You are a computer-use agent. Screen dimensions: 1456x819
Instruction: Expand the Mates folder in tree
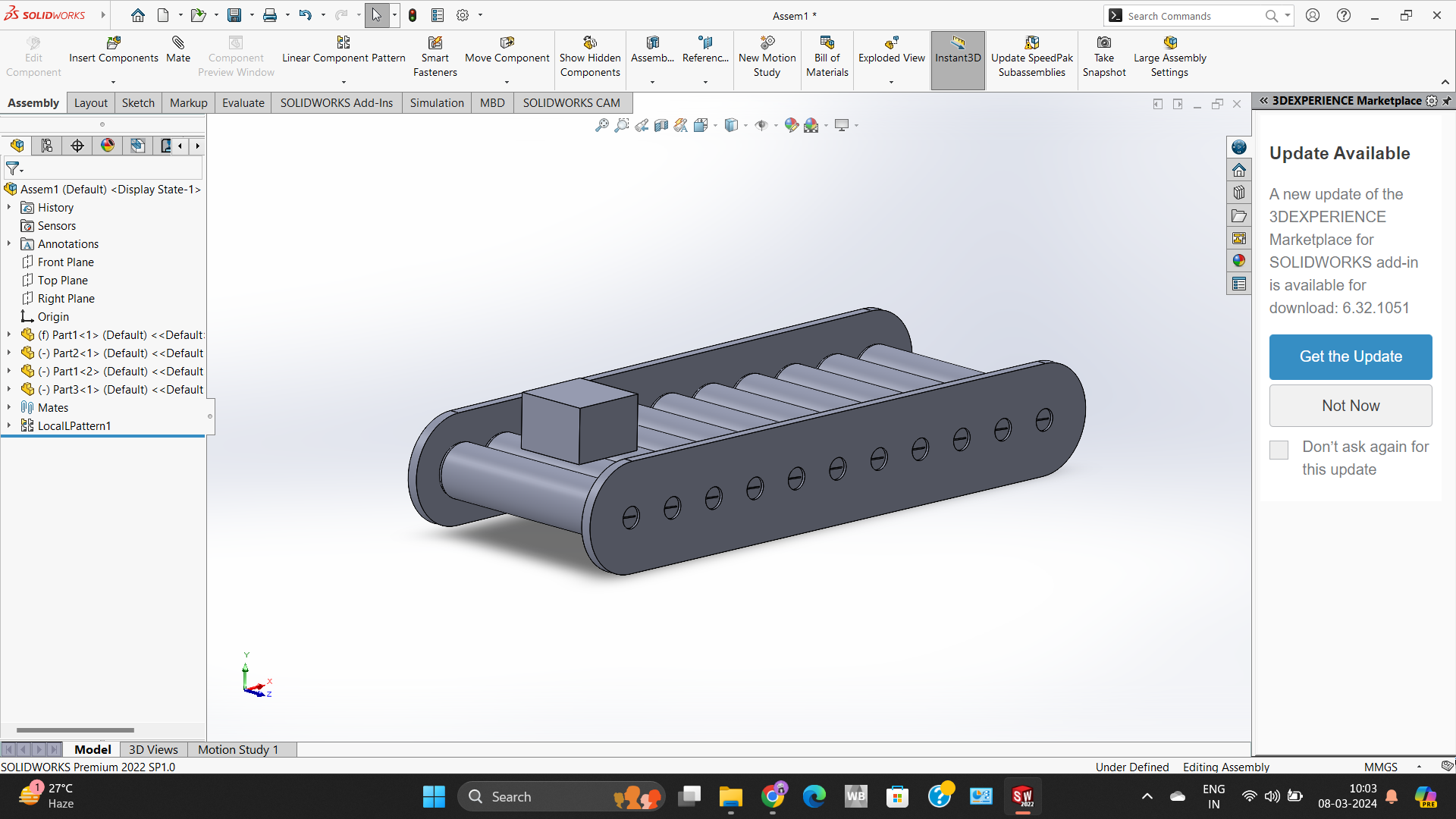pos(9,408)
